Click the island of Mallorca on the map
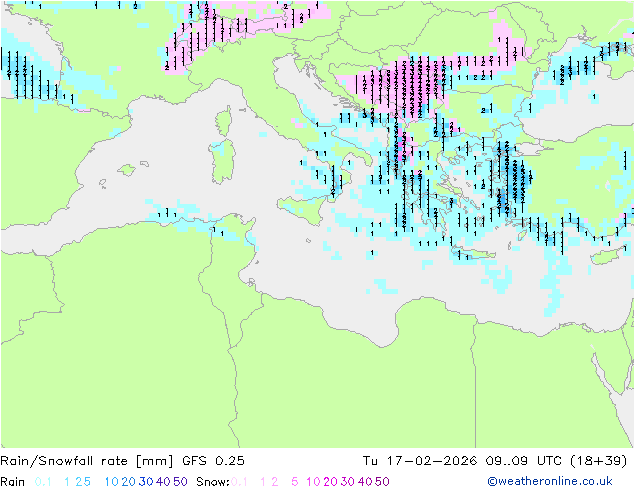This screenshot has height=490, width=634. click(x=127, y=170)
